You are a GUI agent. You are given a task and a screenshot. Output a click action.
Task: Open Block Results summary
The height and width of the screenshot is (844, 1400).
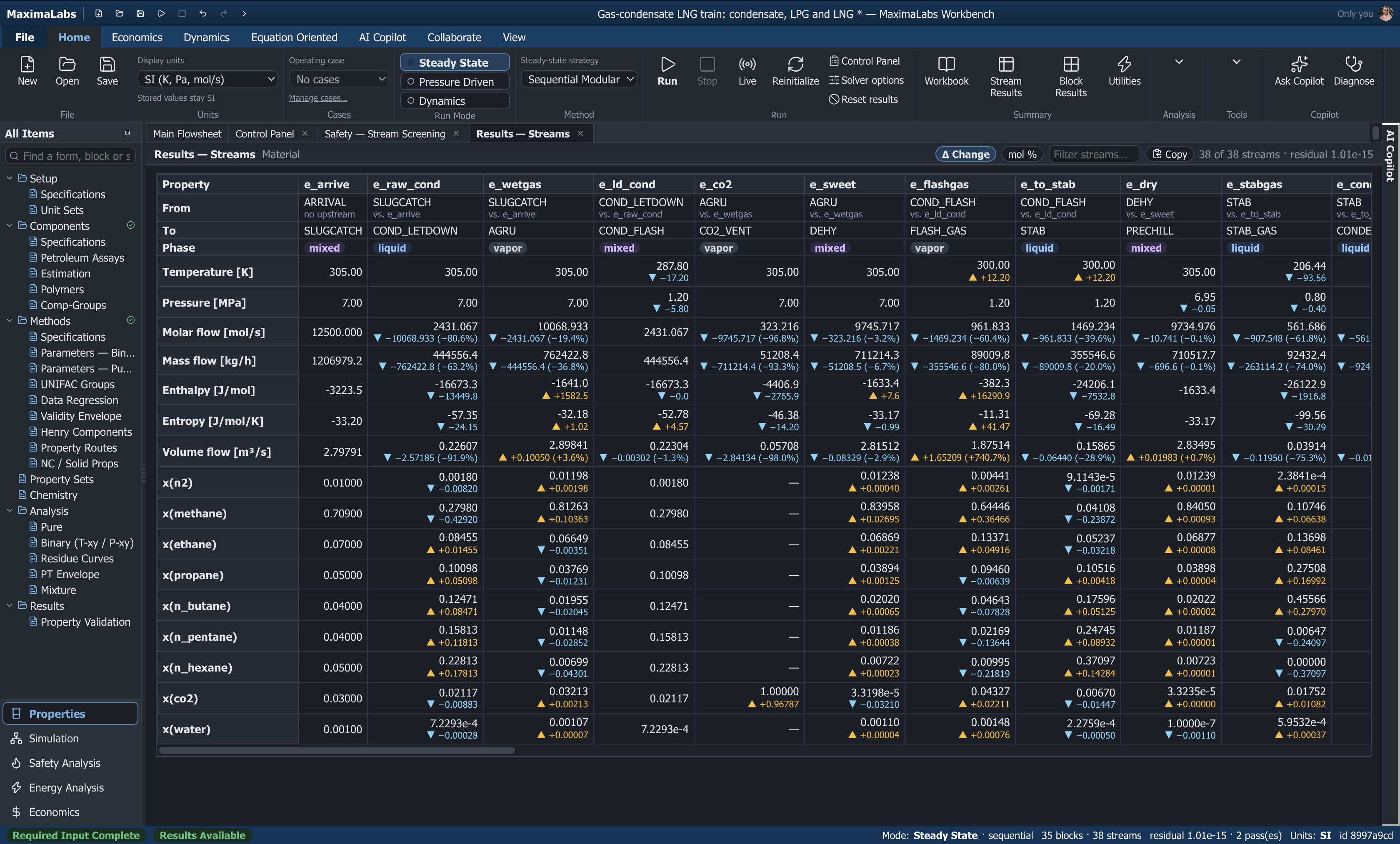[1070, 76]
